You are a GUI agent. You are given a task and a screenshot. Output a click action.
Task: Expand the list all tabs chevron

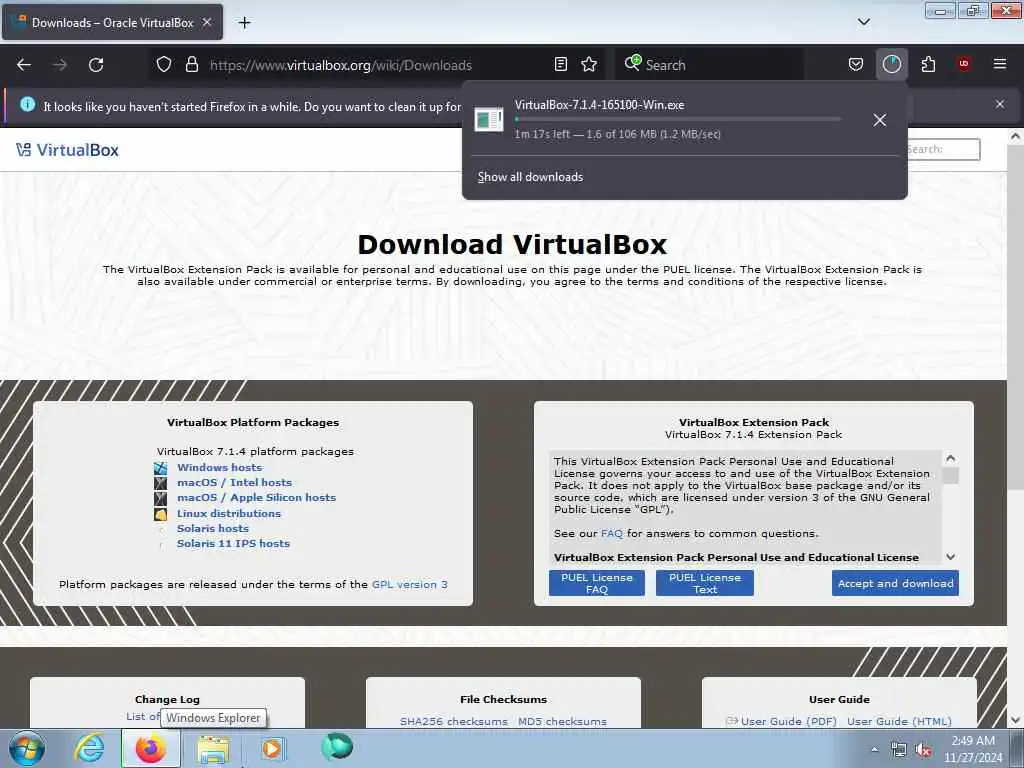tap(863, 22)
